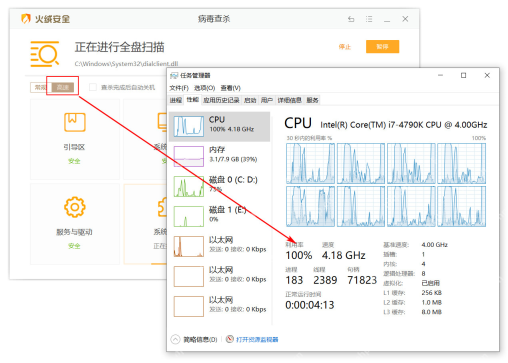
Task: Click the thread count 2389
Action: (325, 280)
